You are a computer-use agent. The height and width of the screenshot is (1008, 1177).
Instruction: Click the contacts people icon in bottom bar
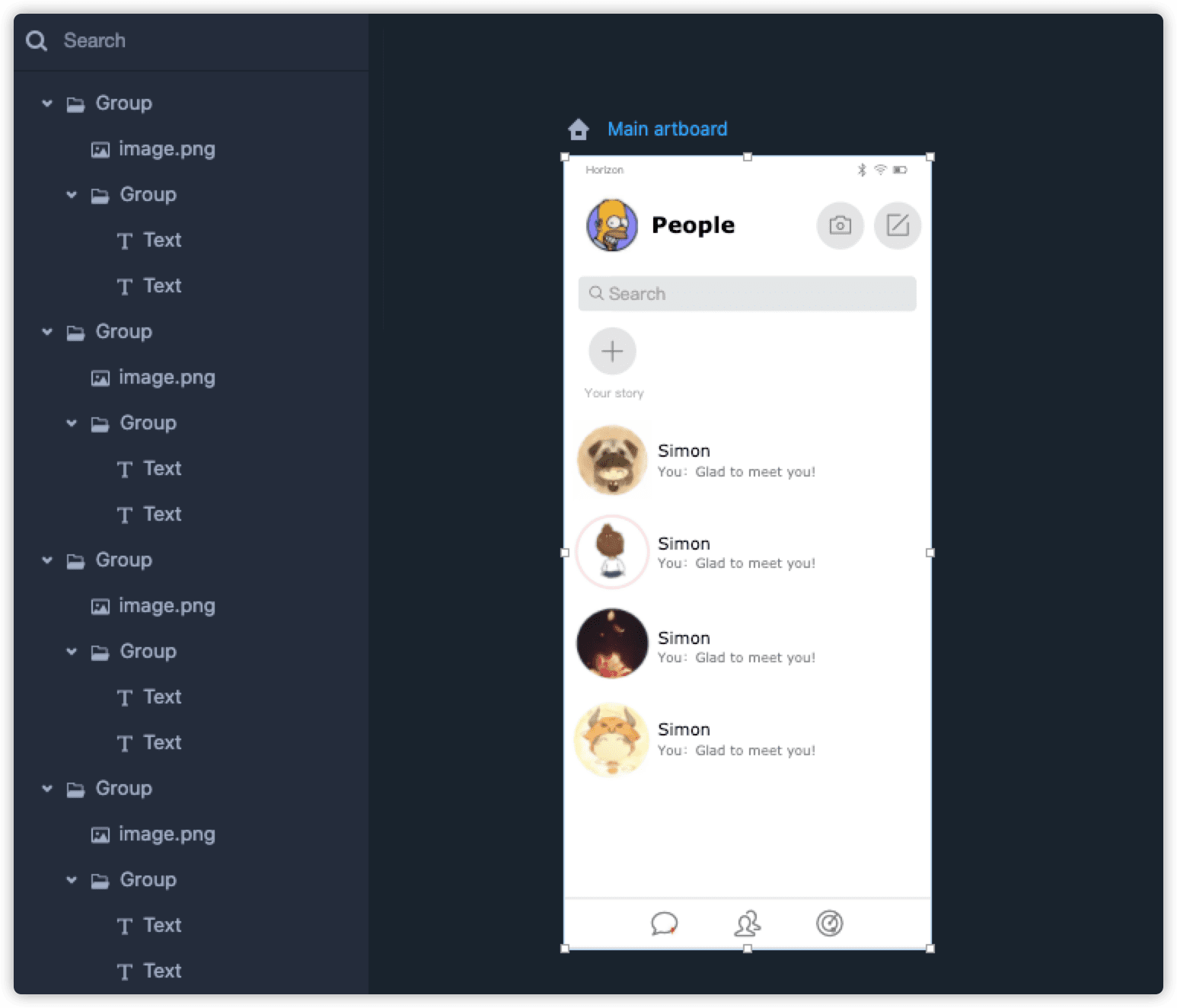(x=747, y=923)
